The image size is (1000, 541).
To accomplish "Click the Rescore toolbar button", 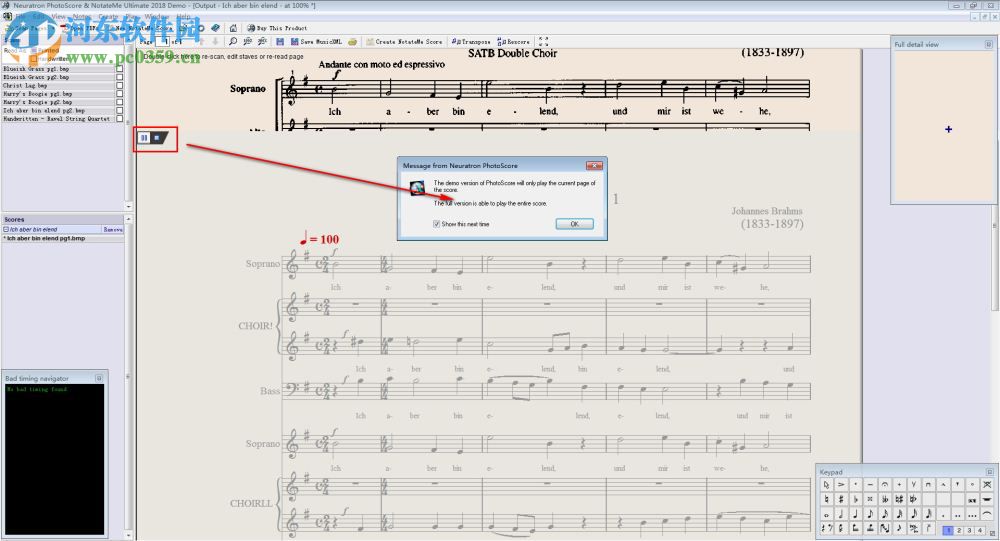I will [513, 41].
